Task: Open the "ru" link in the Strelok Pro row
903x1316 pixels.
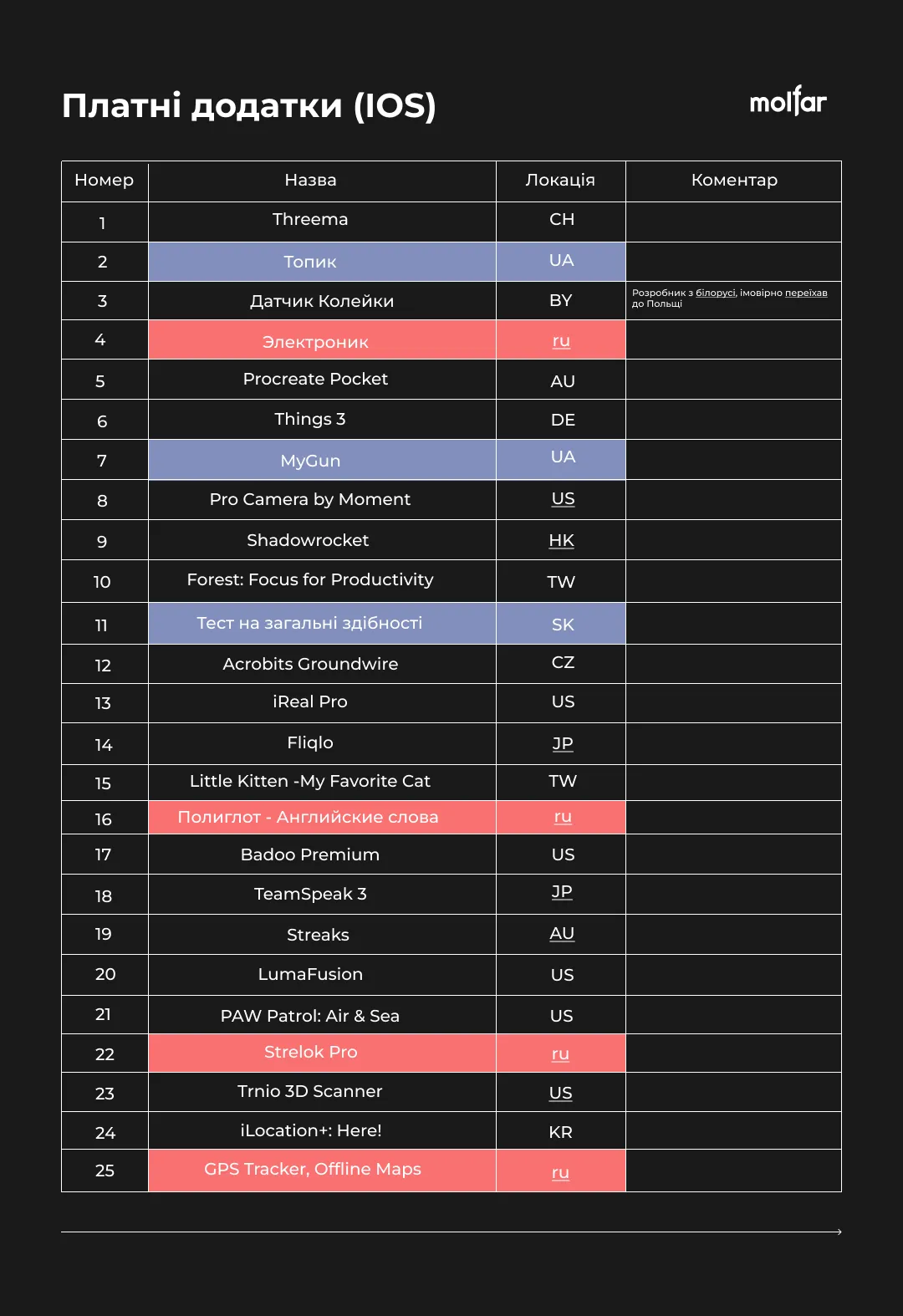Action: tap(560, 1054)
